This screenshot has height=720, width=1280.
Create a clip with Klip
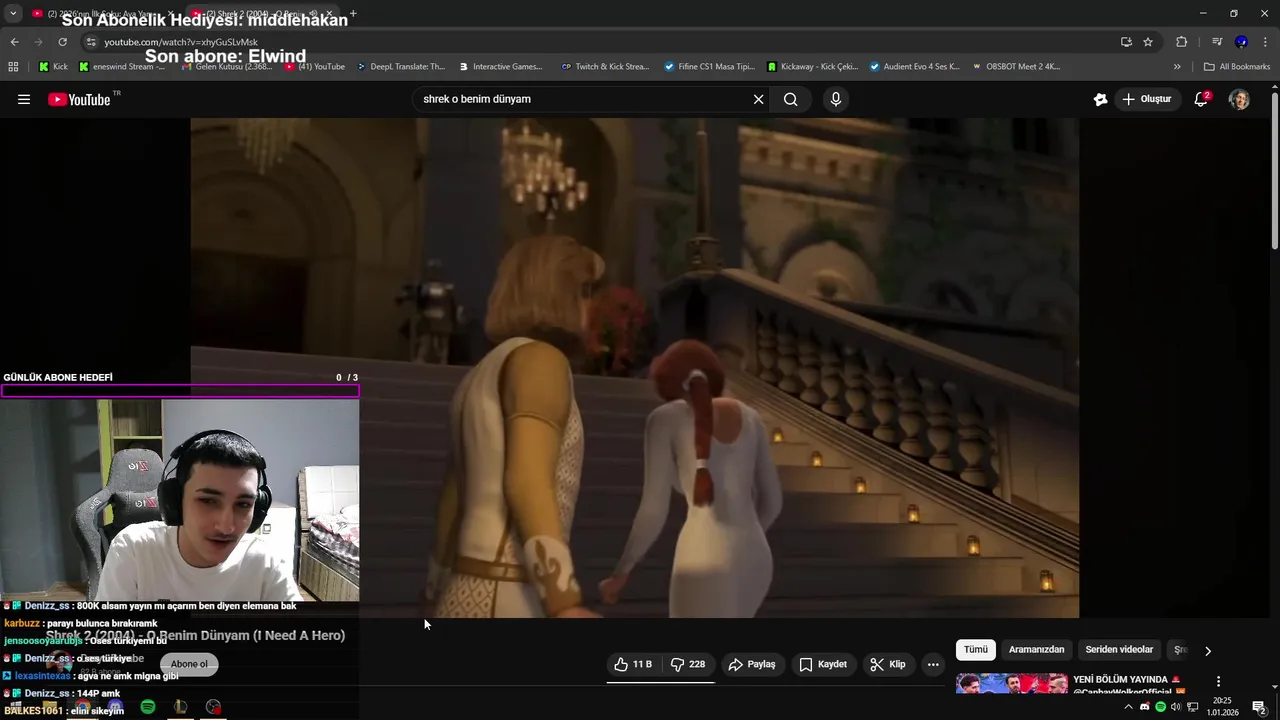(888, 664)
